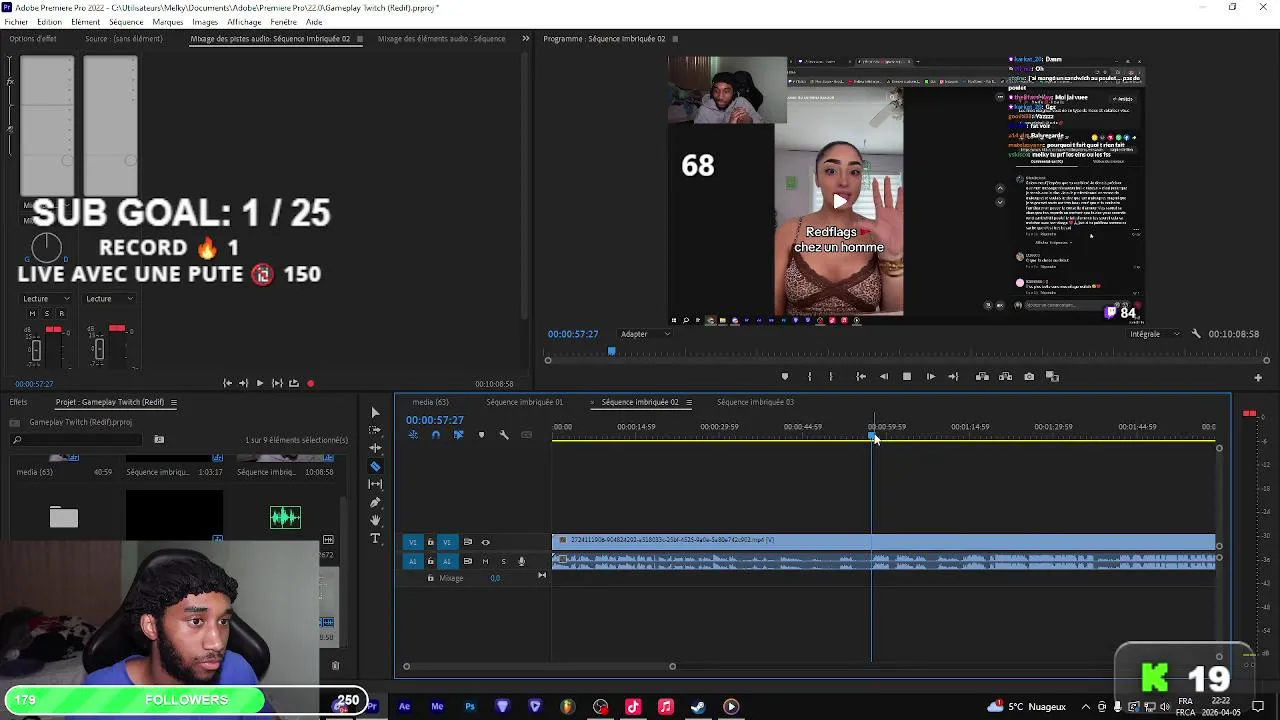Image resolution: width=1280 pixels, height=720 pixels.
Task: Add marker in Program monitor
Action: click(785, 377)
